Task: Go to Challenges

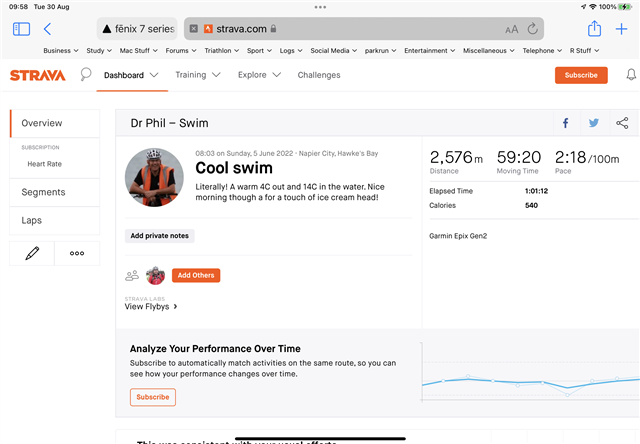Action: 319,75
